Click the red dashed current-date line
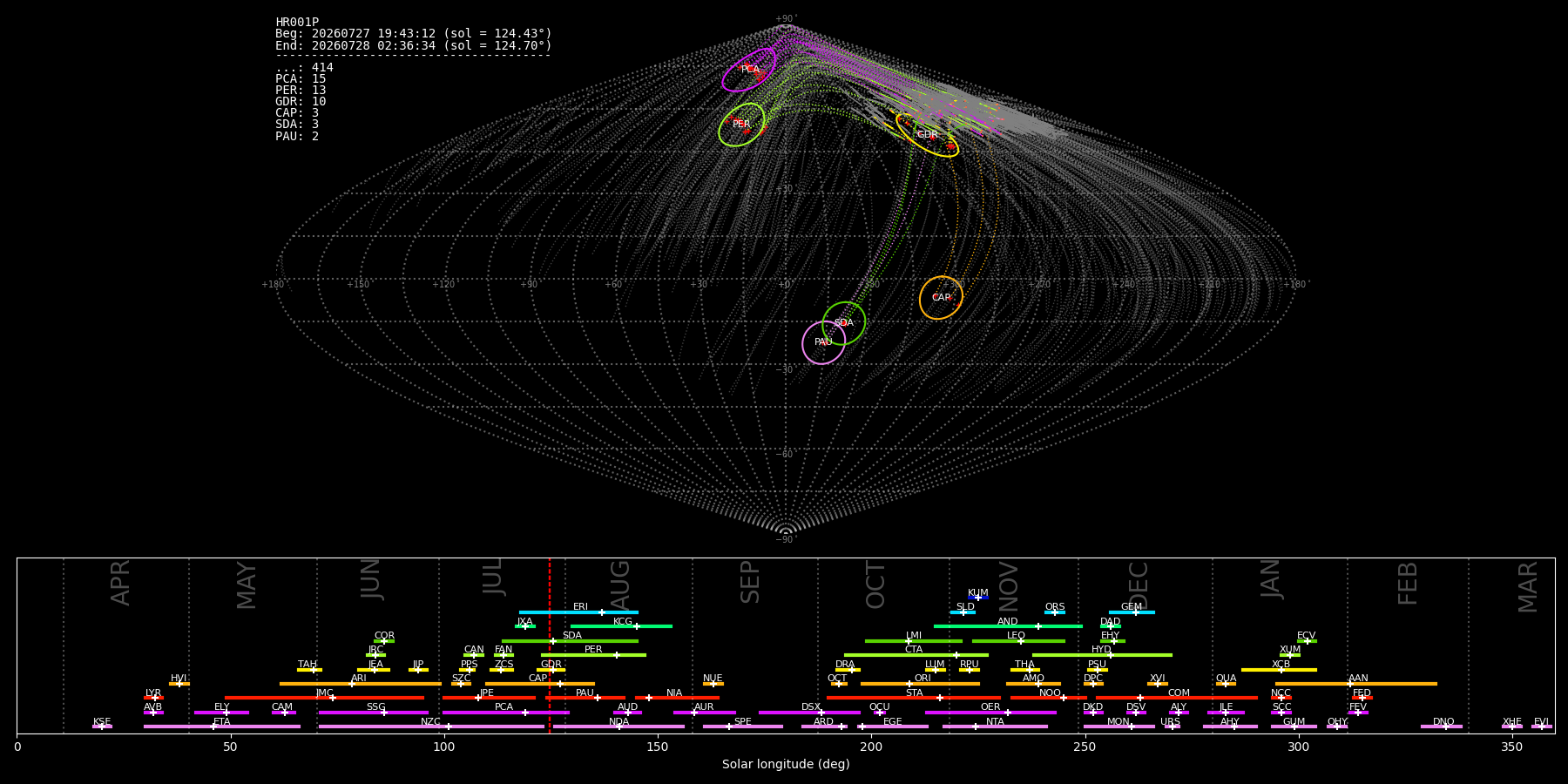The height and width of the screenshot is (784, 1568). (550, 645)
